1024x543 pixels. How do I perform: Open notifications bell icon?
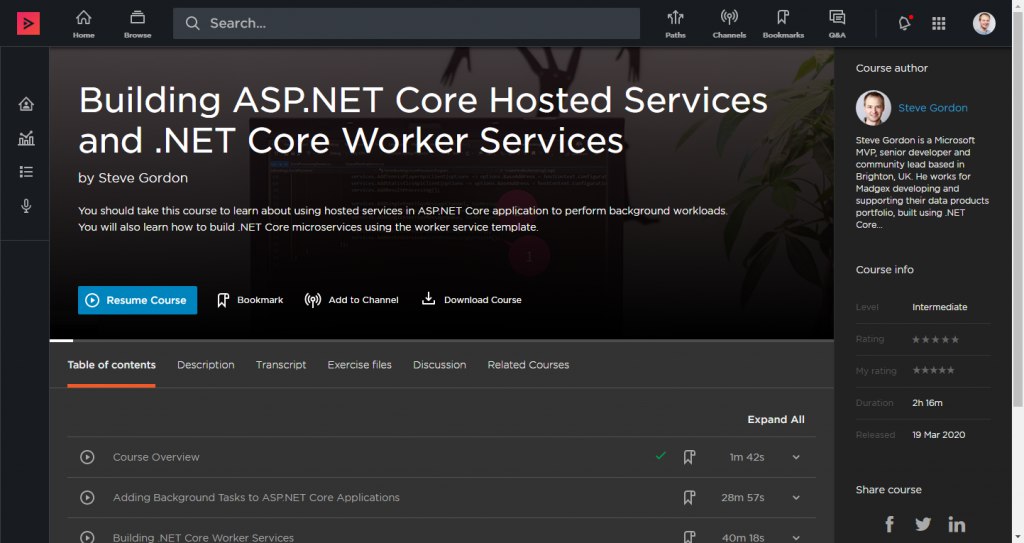pyautogui.click(x=904, y=24)
